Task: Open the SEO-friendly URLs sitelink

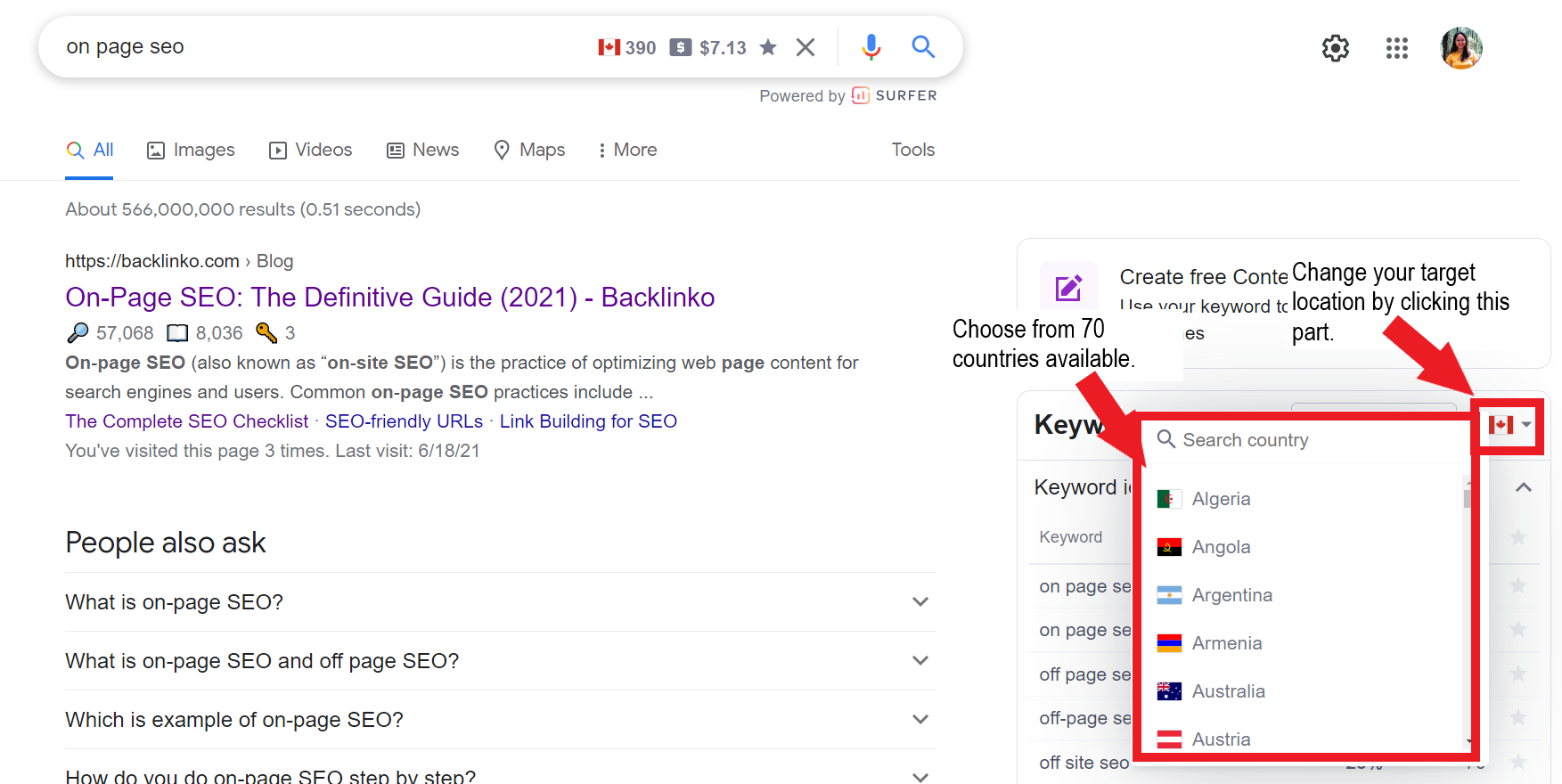Action: (x=404, y=421)
